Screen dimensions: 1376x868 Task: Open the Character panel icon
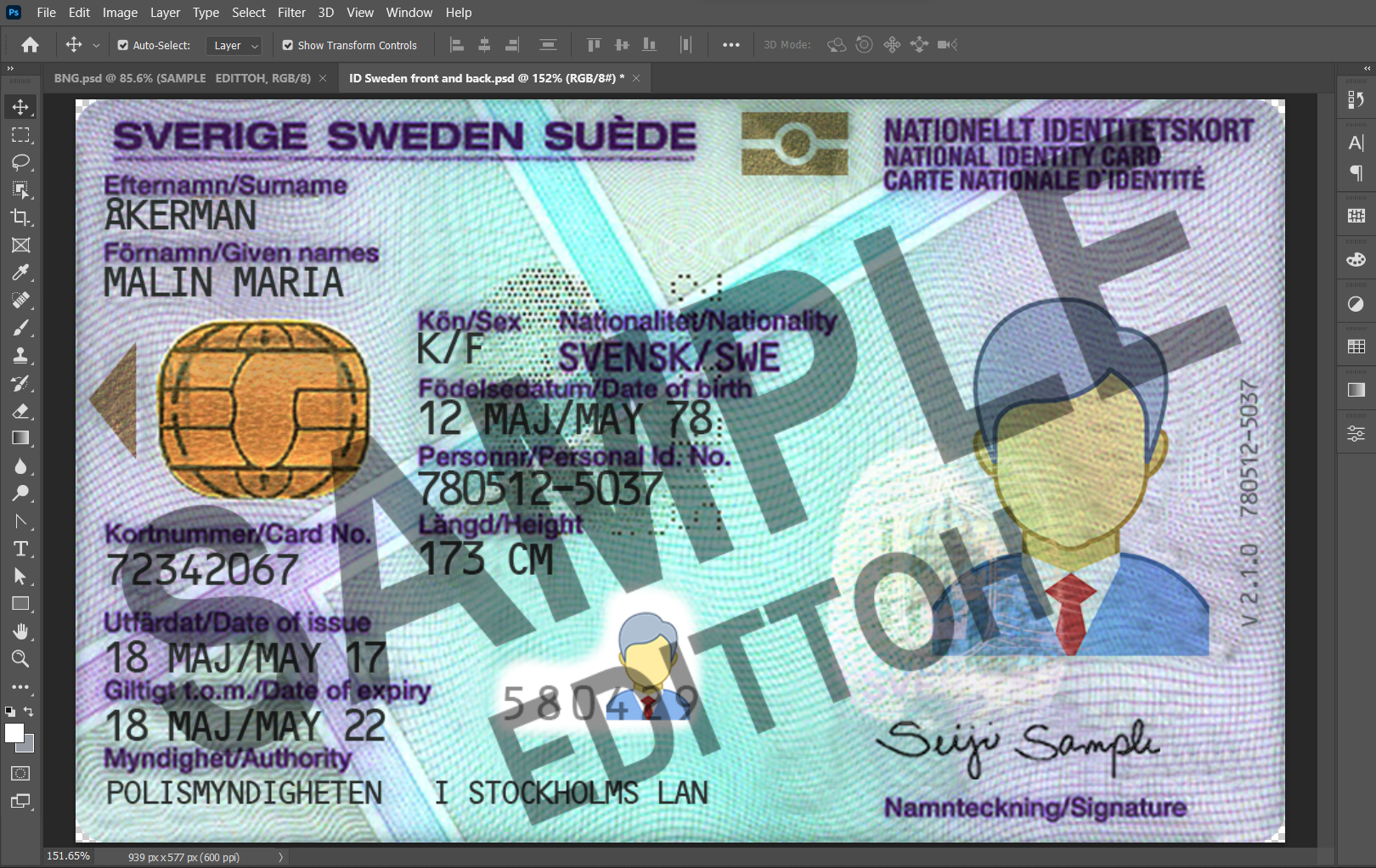1356,143
